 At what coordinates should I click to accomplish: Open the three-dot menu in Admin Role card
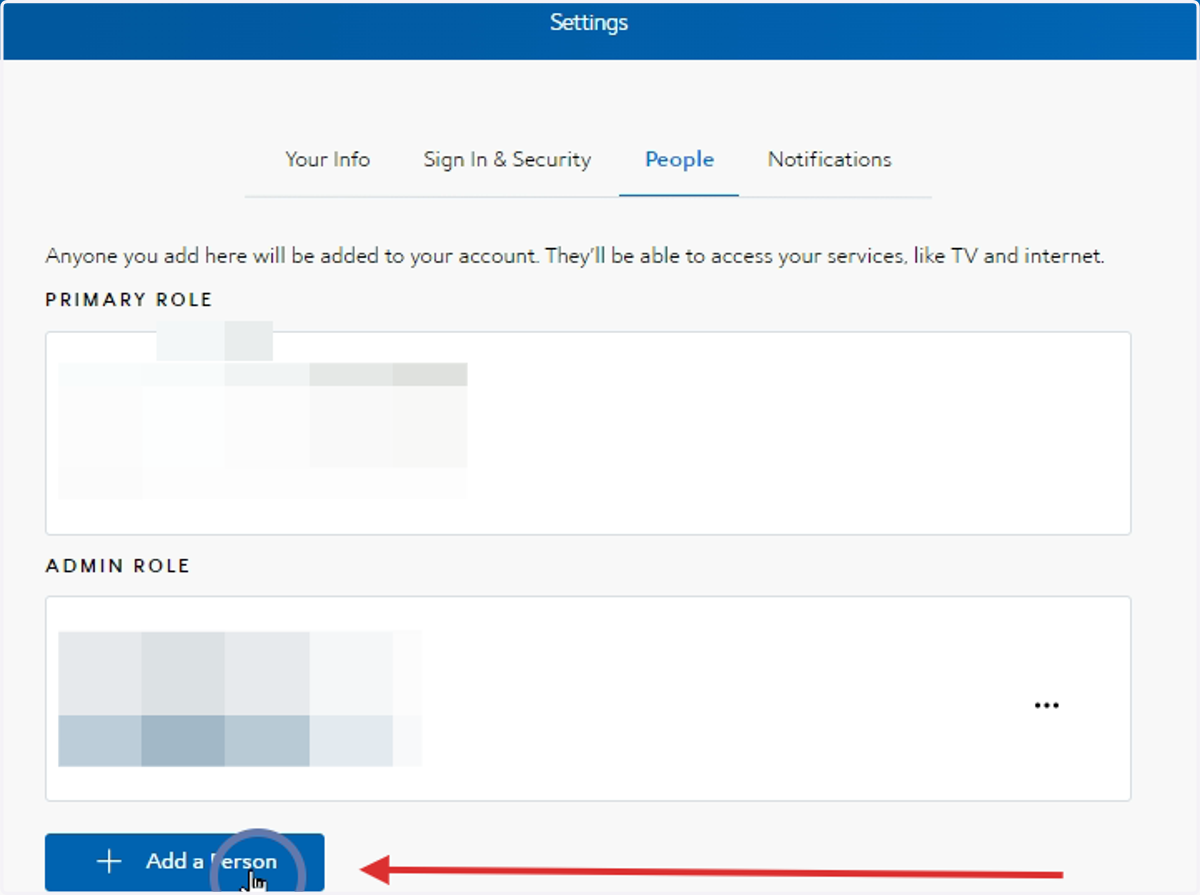click(x=1046, y=705)
